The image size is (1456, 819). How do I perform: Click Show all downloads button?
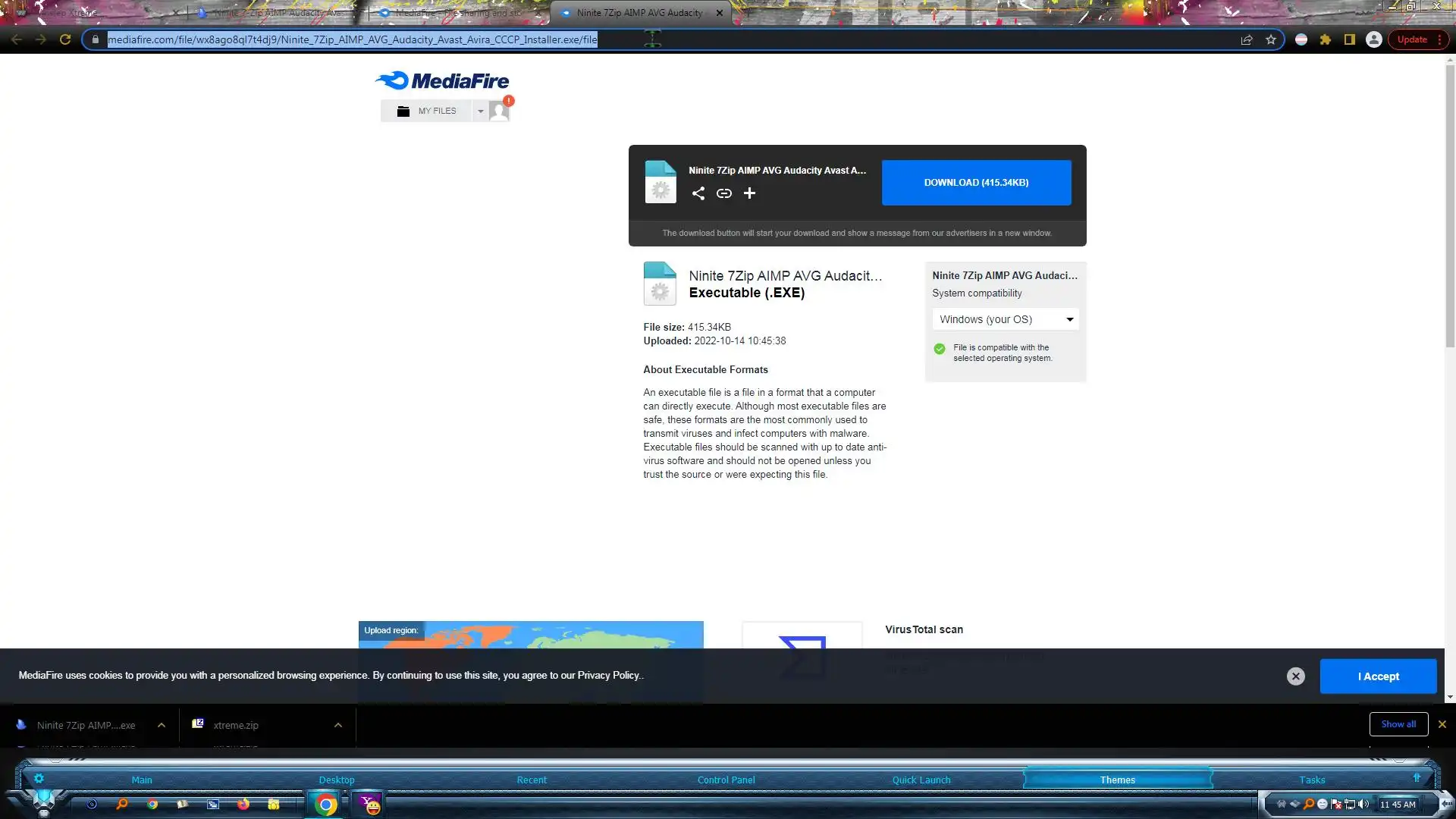click(1398, 724)
